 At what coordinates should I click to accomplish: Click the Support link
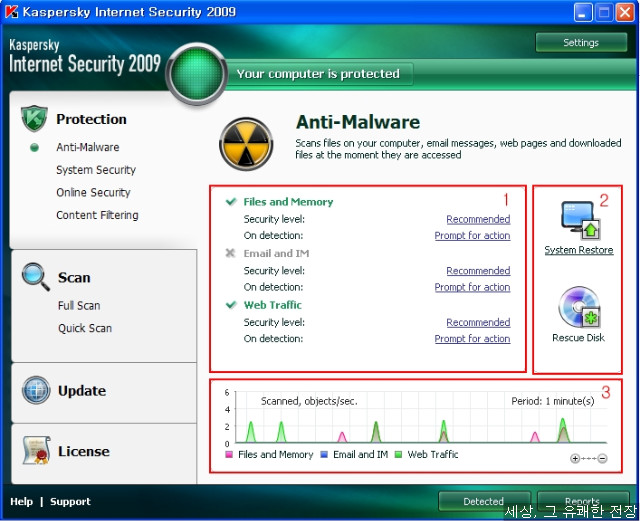click(70, 501)
